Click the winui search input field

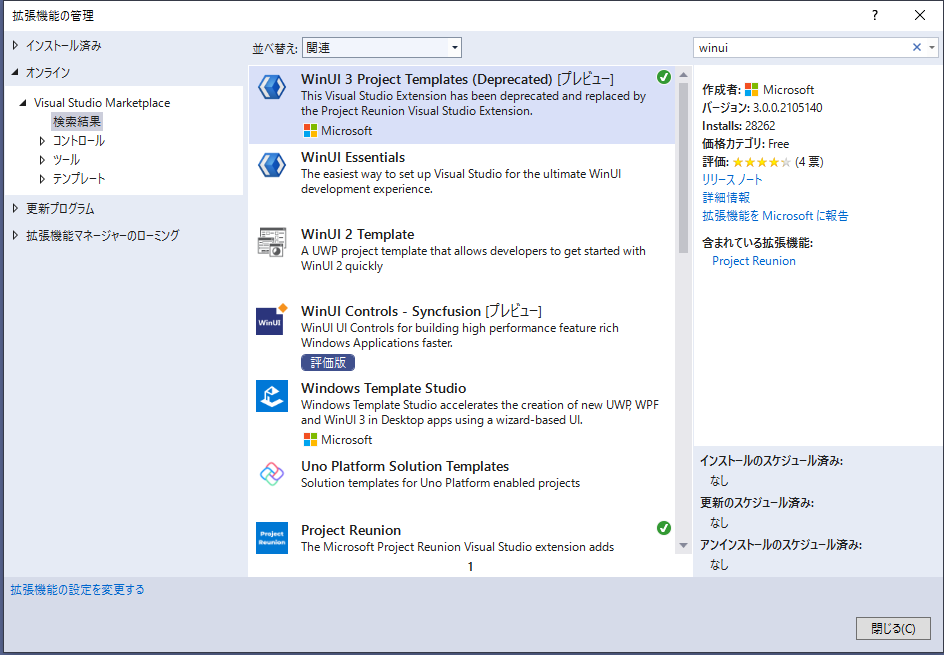pyautogui.click(x=803, y=48)
